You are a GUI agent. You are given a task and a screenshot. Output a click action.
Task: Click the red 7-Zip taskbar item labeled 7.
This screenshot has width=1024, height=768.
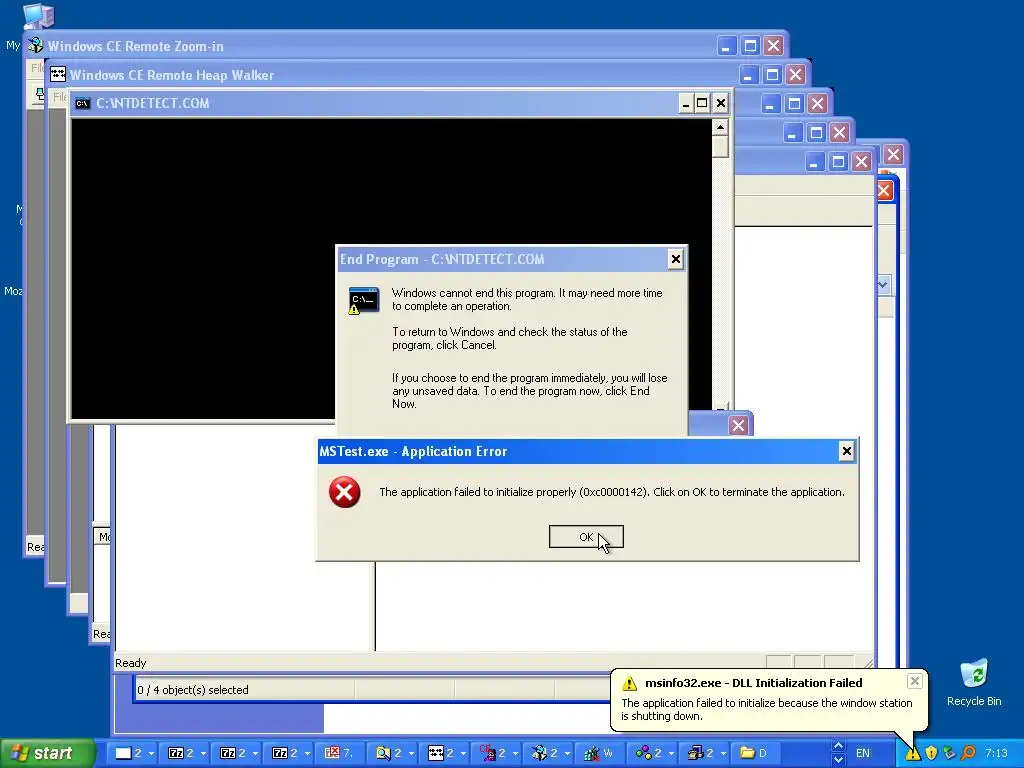click(x=339, y=753)
